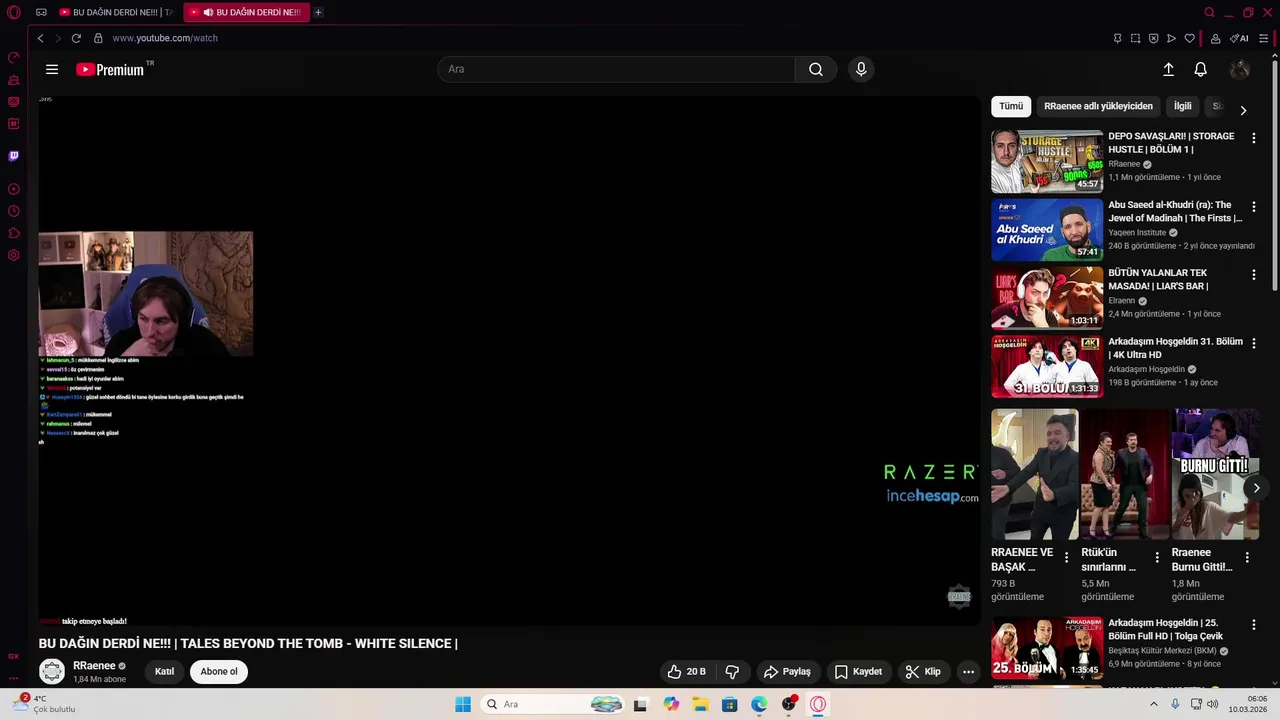Viewport: 1280px width, 720px height.
Task: Open LIAR'S BAR video thumbnail
Action: coord(1047,297)
